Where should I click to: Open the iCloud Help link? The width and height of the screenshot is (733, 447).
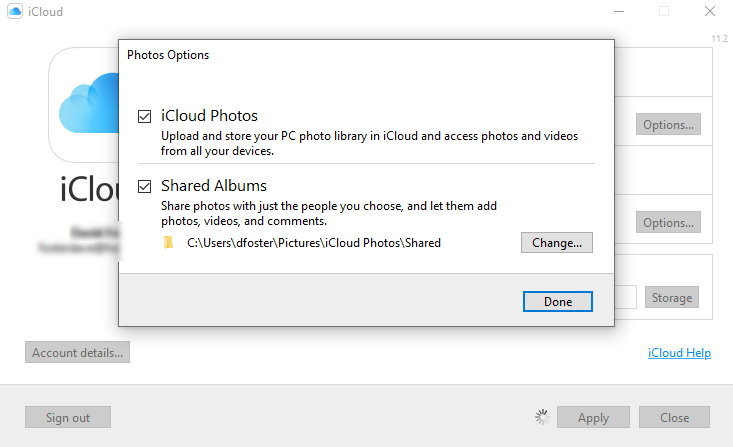coord(679,353)
